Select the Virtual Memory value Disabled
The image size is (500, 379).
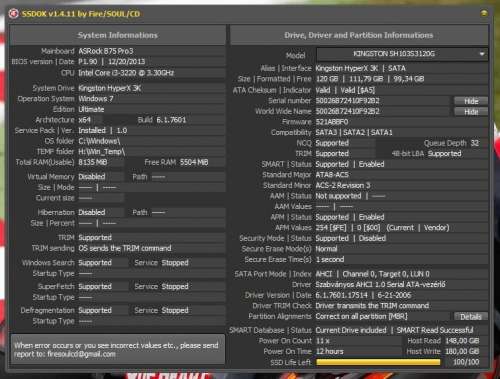[92, 177]
